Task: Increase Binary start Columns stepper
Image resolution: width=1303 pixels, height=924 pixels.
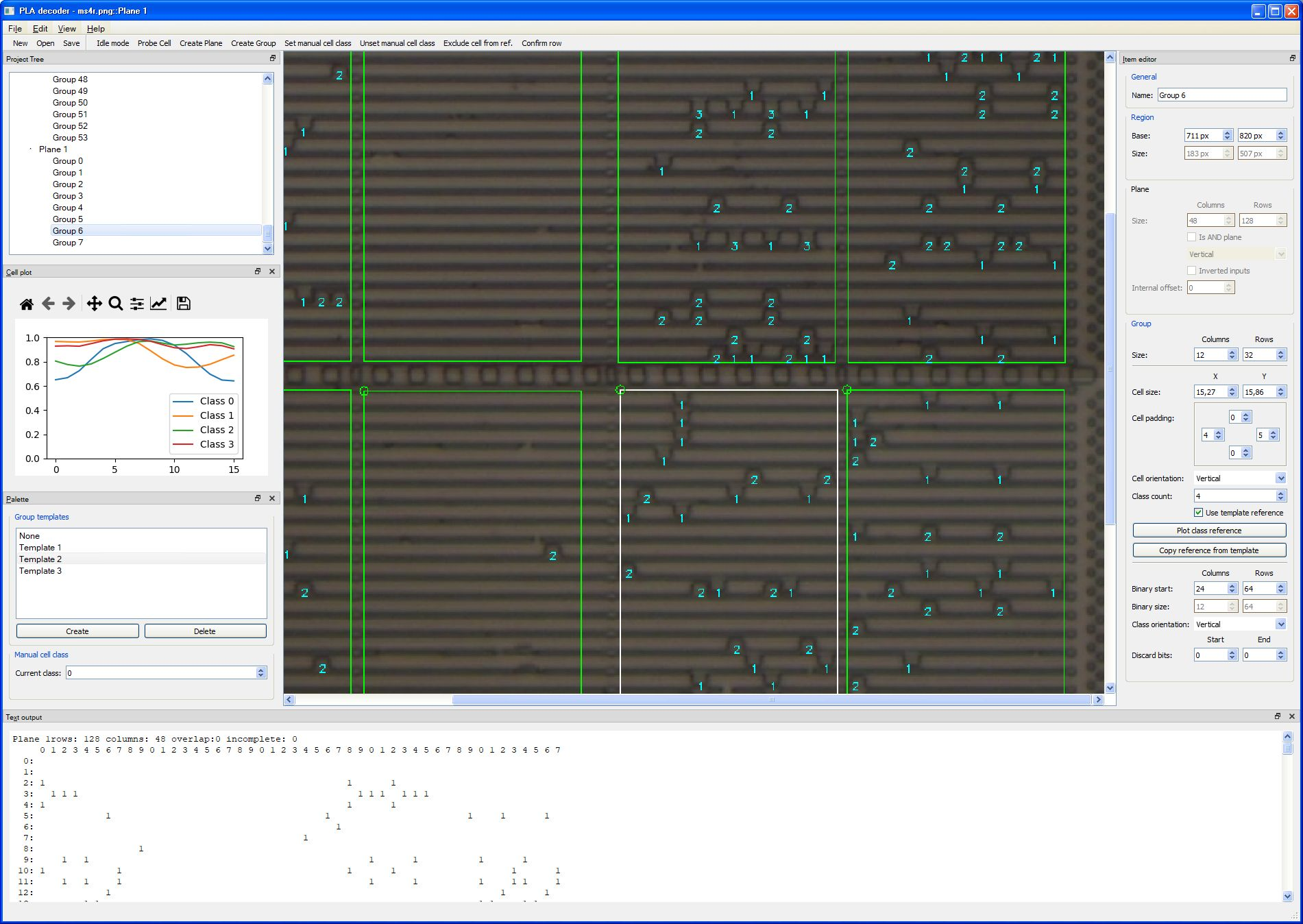Action: coord(1232,586)
